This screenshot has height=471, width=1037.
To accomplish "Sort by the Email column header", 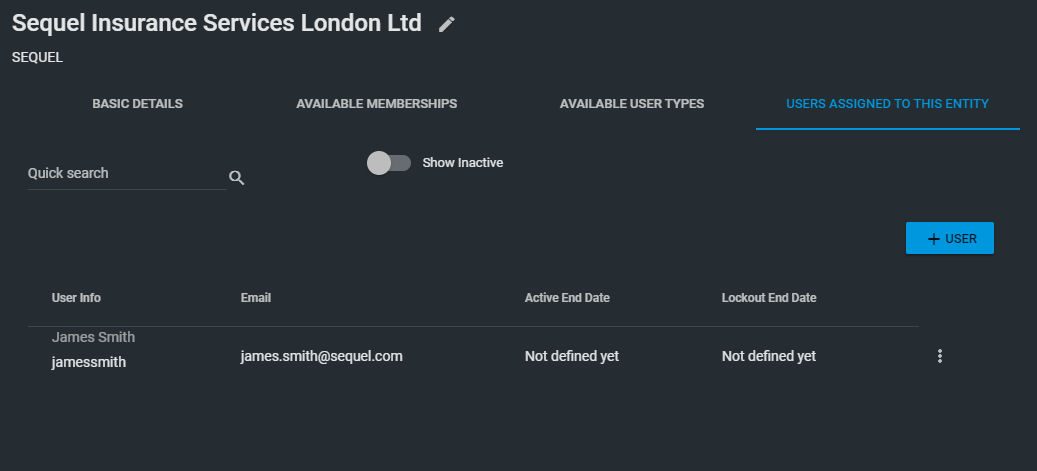I will pos(256,298).
